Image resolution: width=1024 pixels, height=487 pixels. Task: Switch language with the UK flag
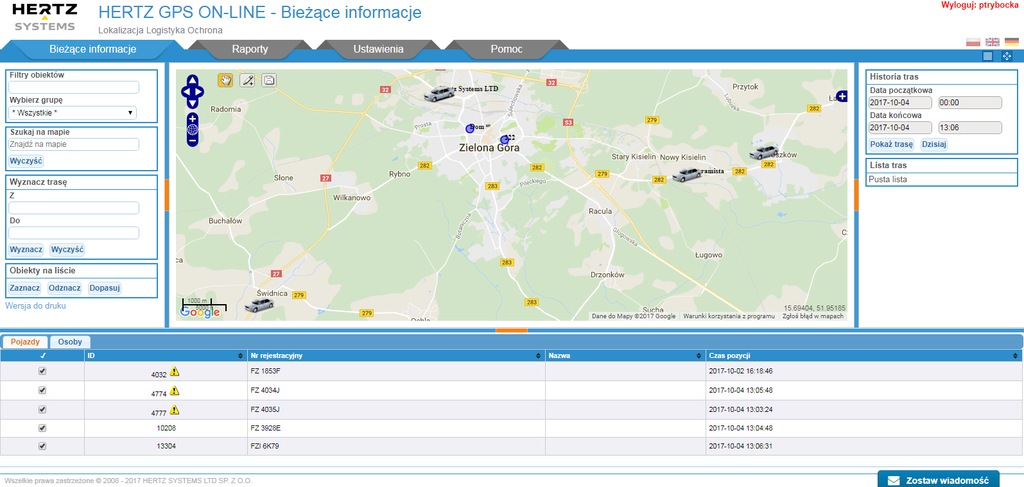(993, 42)
